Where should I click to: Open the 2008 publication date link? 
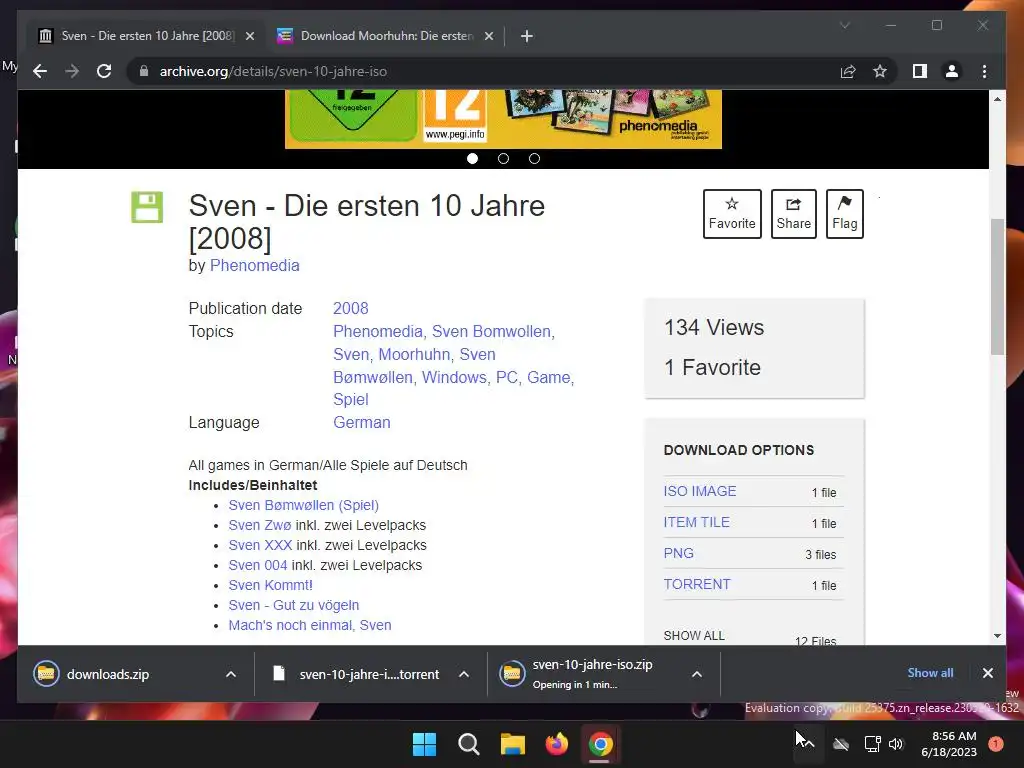tap(351, 308)
